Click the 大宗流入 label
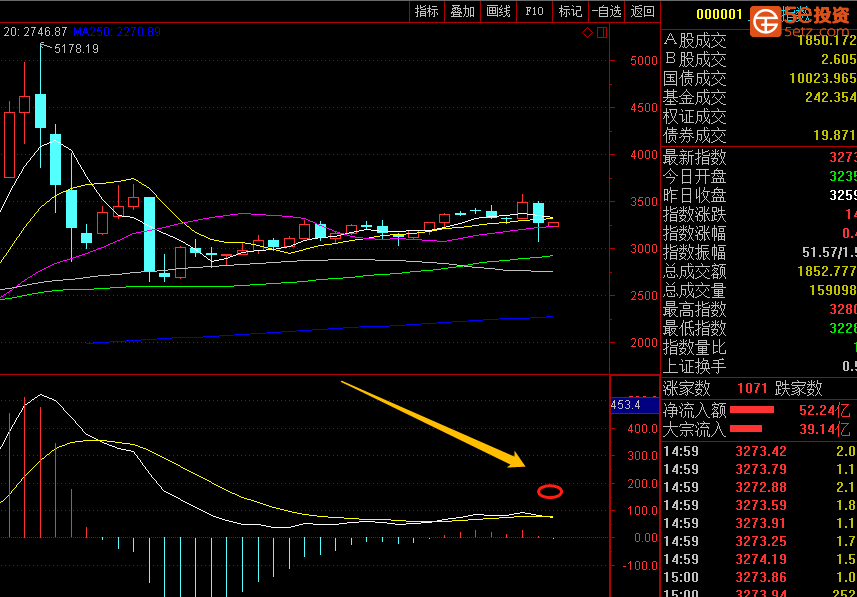 tap(695, 430)
